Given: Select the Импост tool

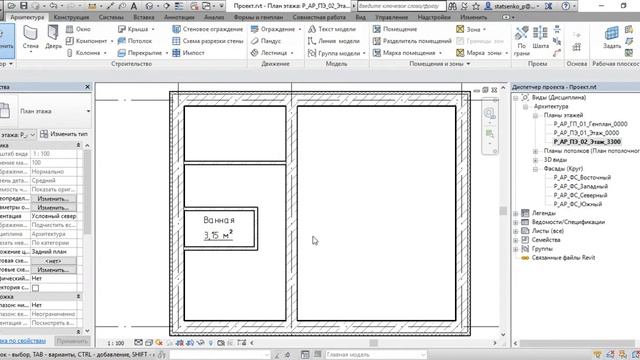Looking at the screenshot, I should pyautogui.click(x=189, y=53).
